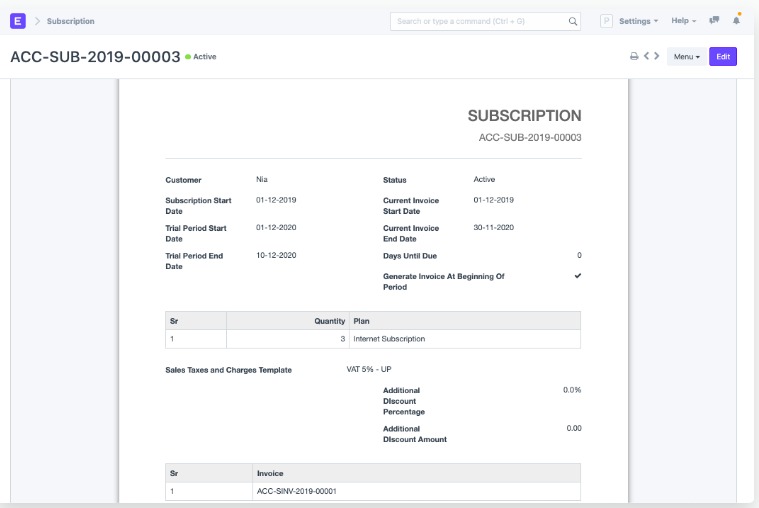Expand the Help dropdown
759x508 pixels.
coord(683,21)
